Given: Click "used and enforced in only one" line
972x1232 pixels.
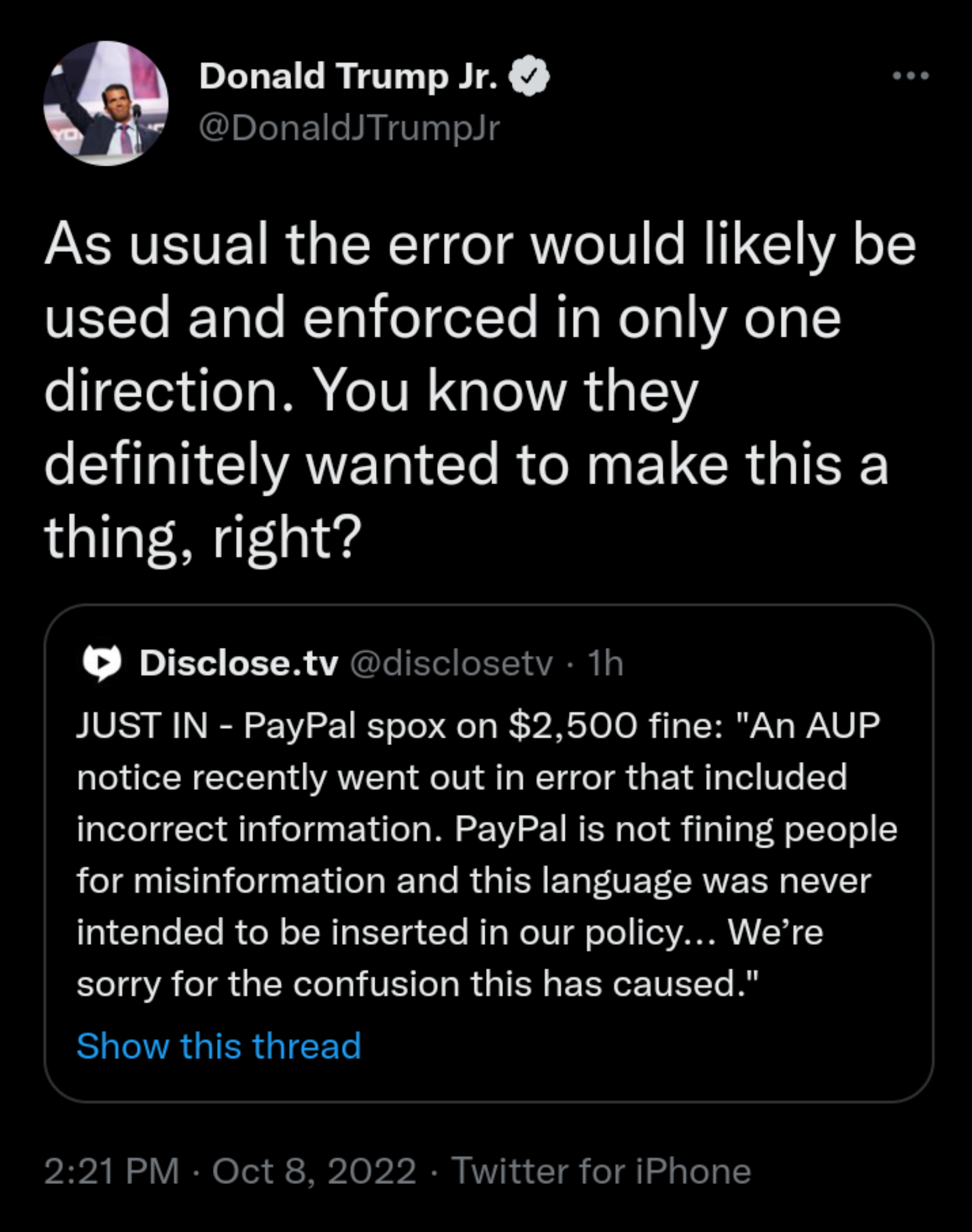Looking at the screenshot, I should (x=442, y=318).
